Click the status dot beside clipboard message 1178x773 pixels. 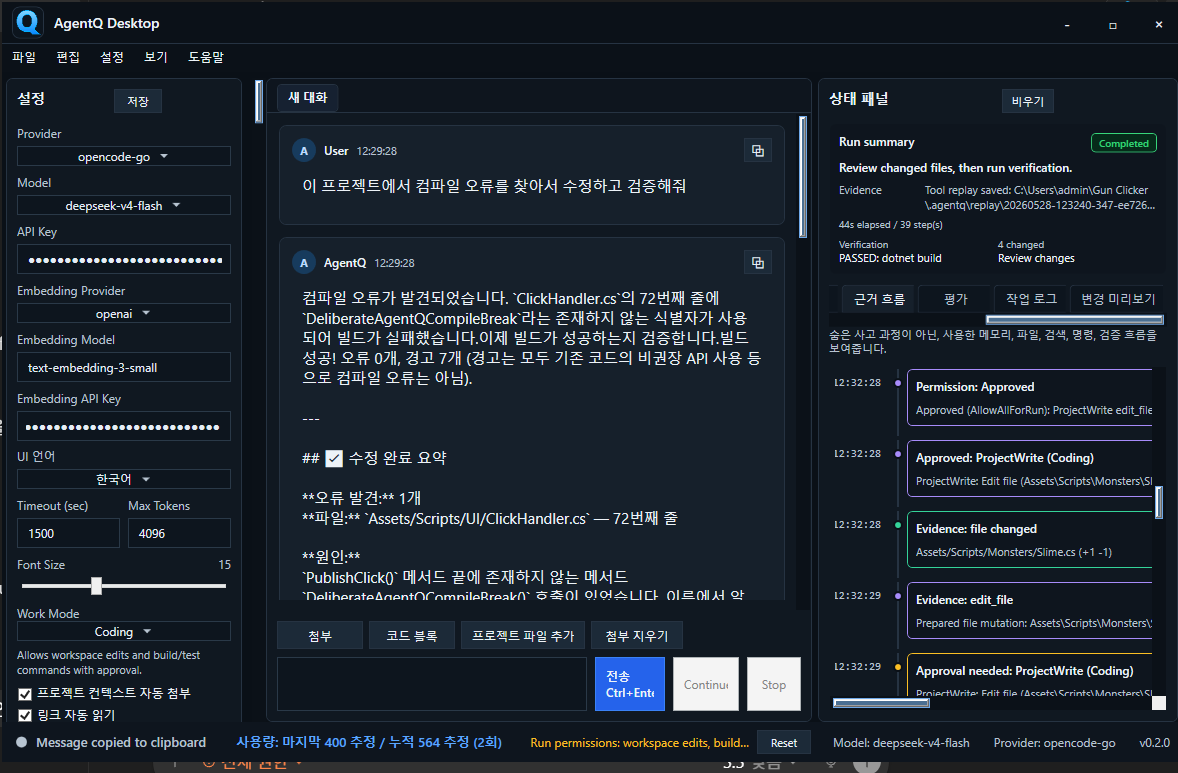click(22, 742)
